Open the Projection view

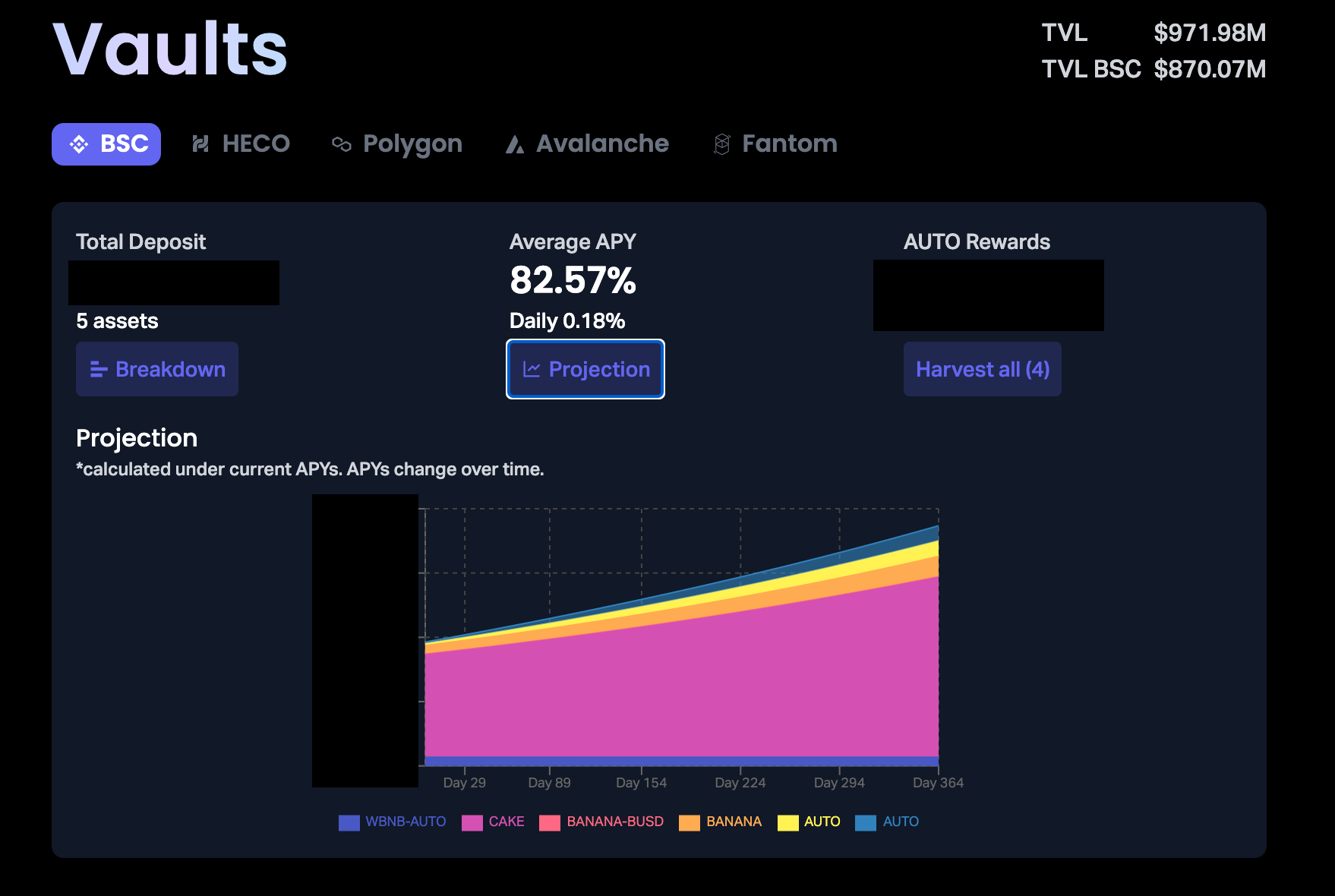pyautogui.click(x=585, y=370)
